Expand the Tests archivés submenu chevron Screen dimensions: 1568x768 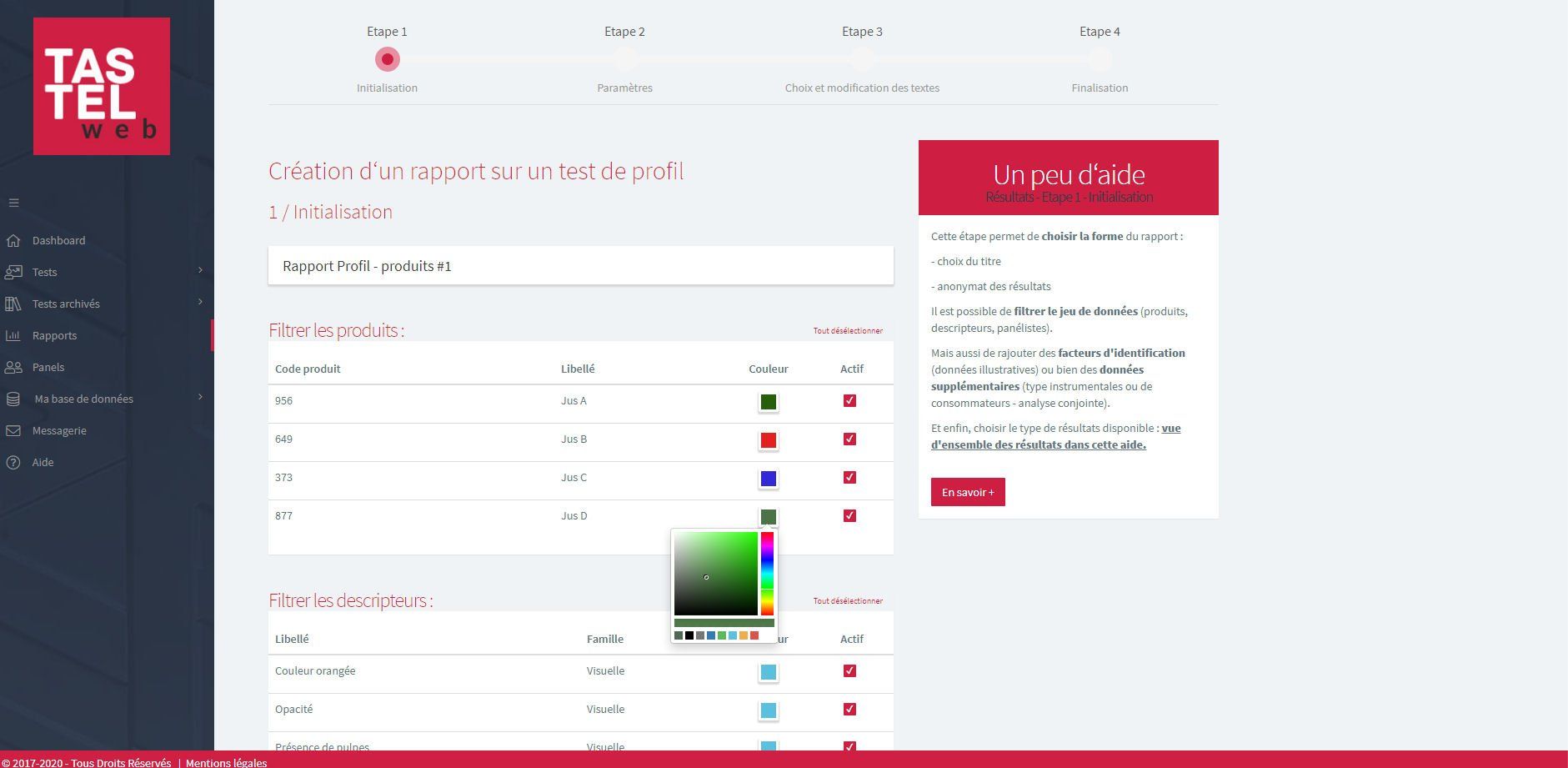tap(201, 303)
